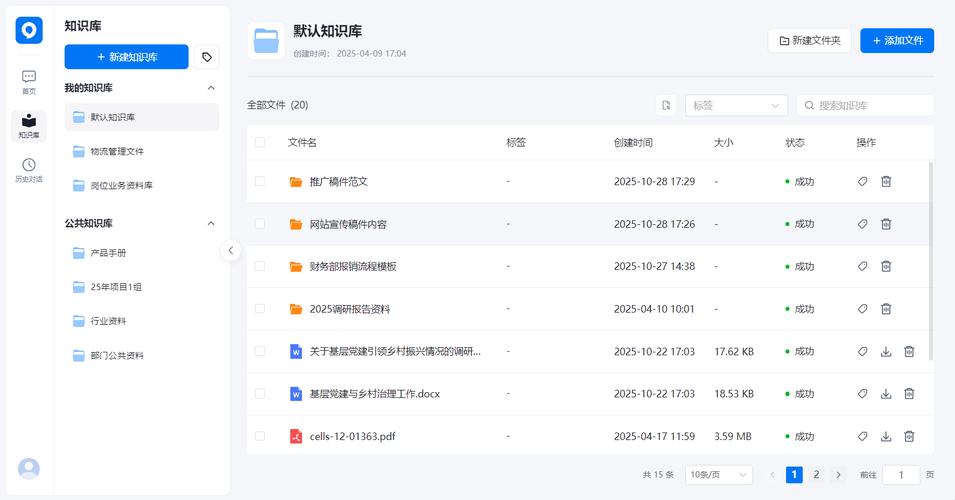Download cells-12-01363.pdf
This screenshot has height=500, width=955.
pyautogui.click(x=886, y=436)
